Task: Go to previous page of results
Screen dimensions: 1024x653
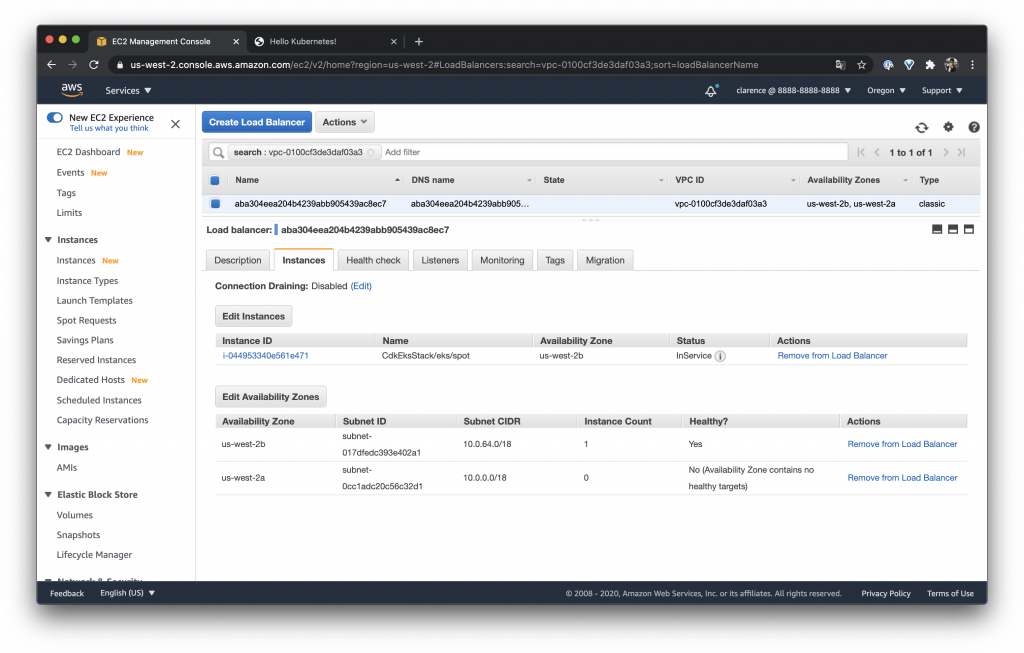Action: click(877, 152)
